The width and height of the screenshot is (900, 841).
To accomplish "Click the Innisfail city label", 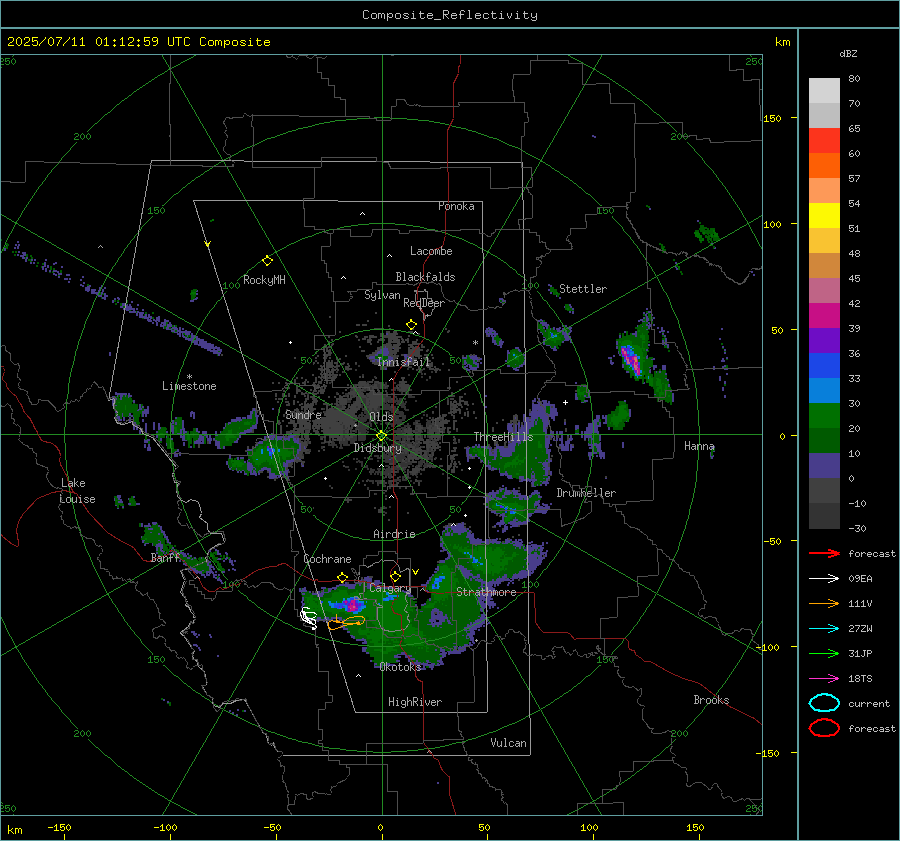I will pos(403,362).
